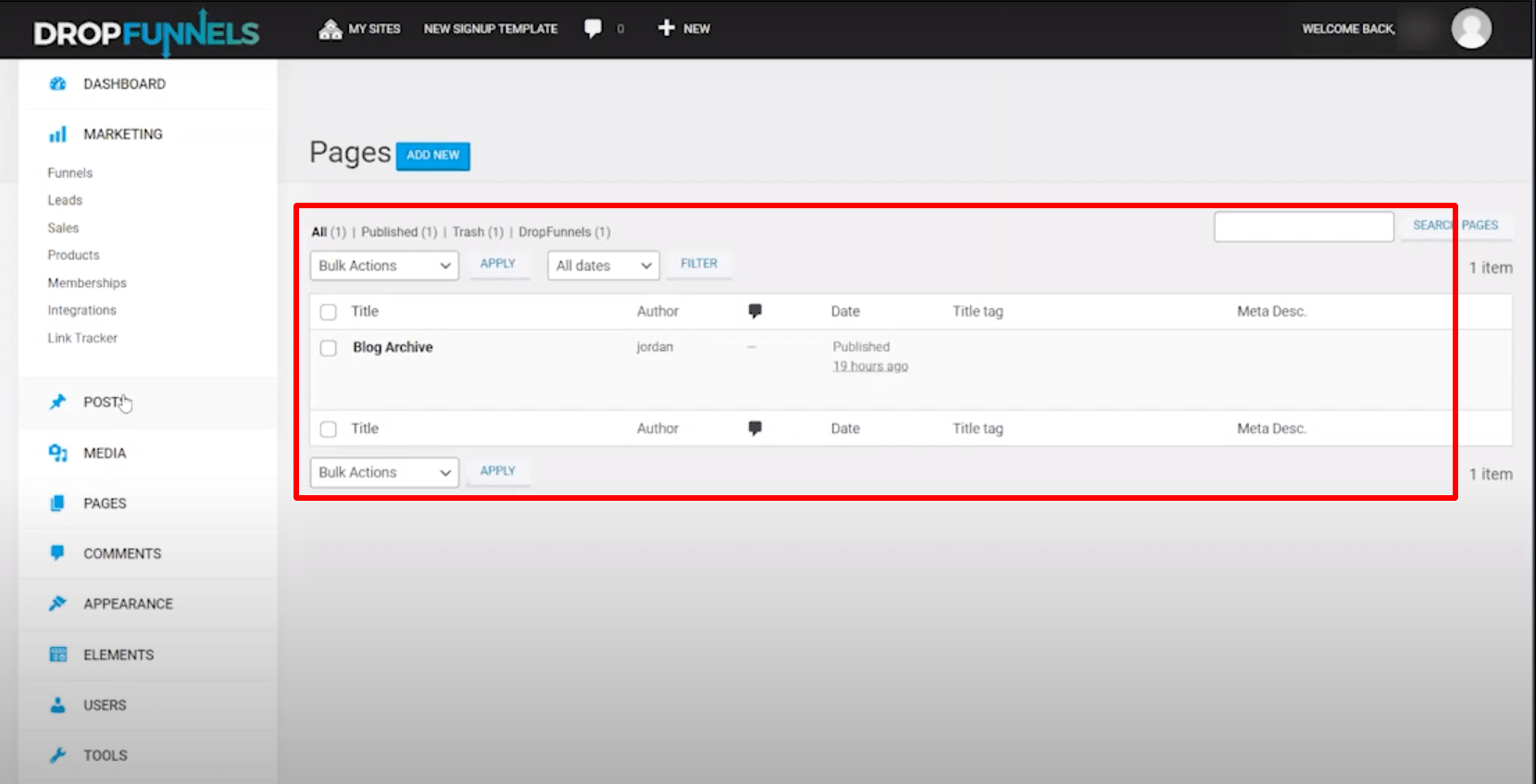Switch to the Trash pages filter
This screenshot has width=1536, height=784.
tap(468, 232)
